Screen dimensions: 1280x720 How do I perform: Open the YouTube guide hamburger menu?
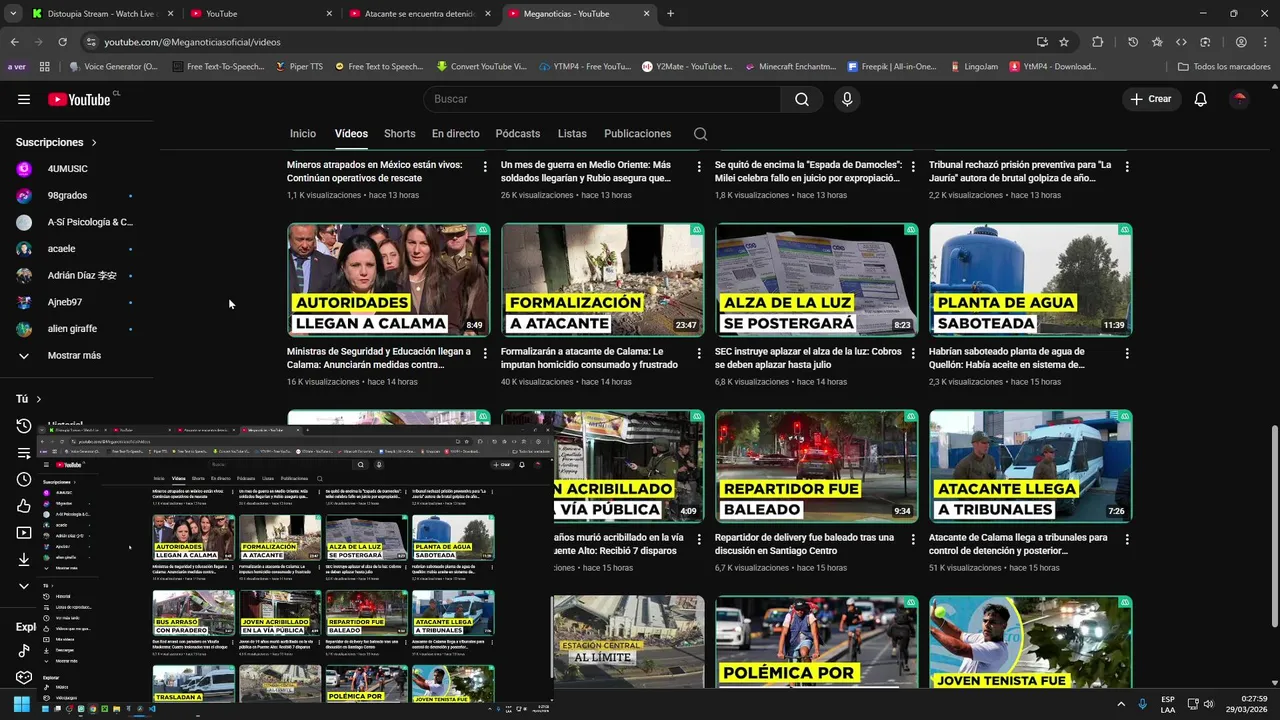pyautogui.click(x=24, y=99)
